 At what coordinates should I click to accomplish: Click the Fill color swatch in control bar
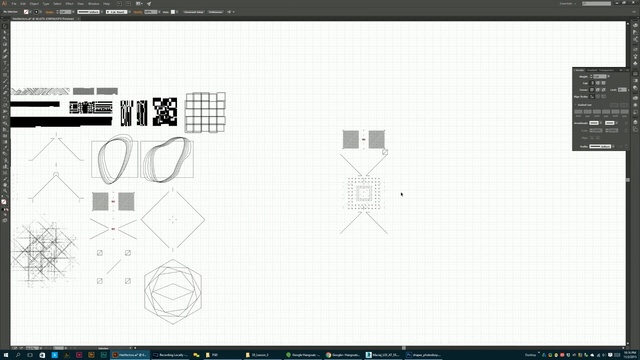click(26, 12)
